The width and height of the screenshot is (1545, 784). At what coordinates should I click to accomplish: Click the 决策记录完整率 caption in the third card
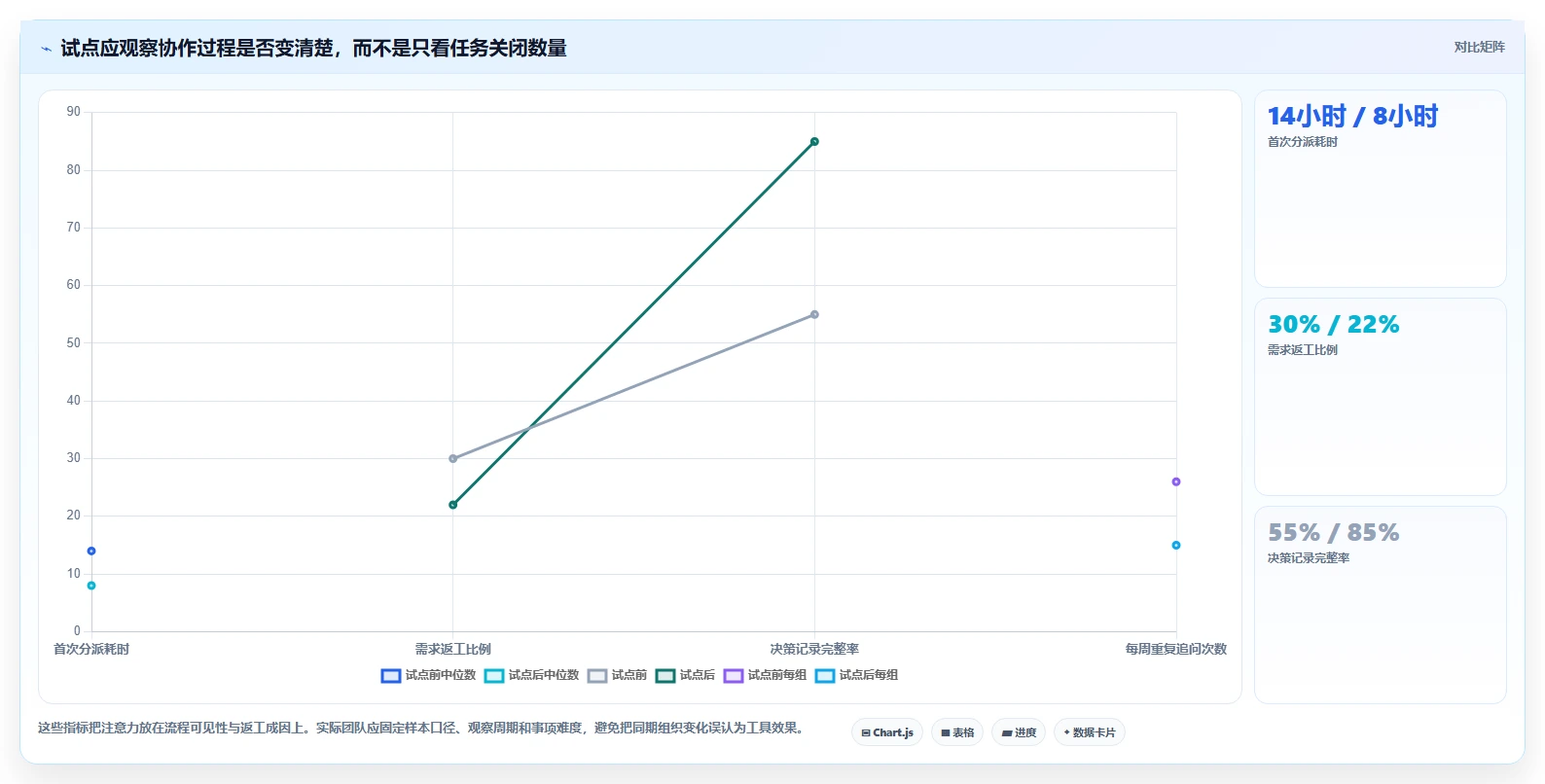(1308, 558)
